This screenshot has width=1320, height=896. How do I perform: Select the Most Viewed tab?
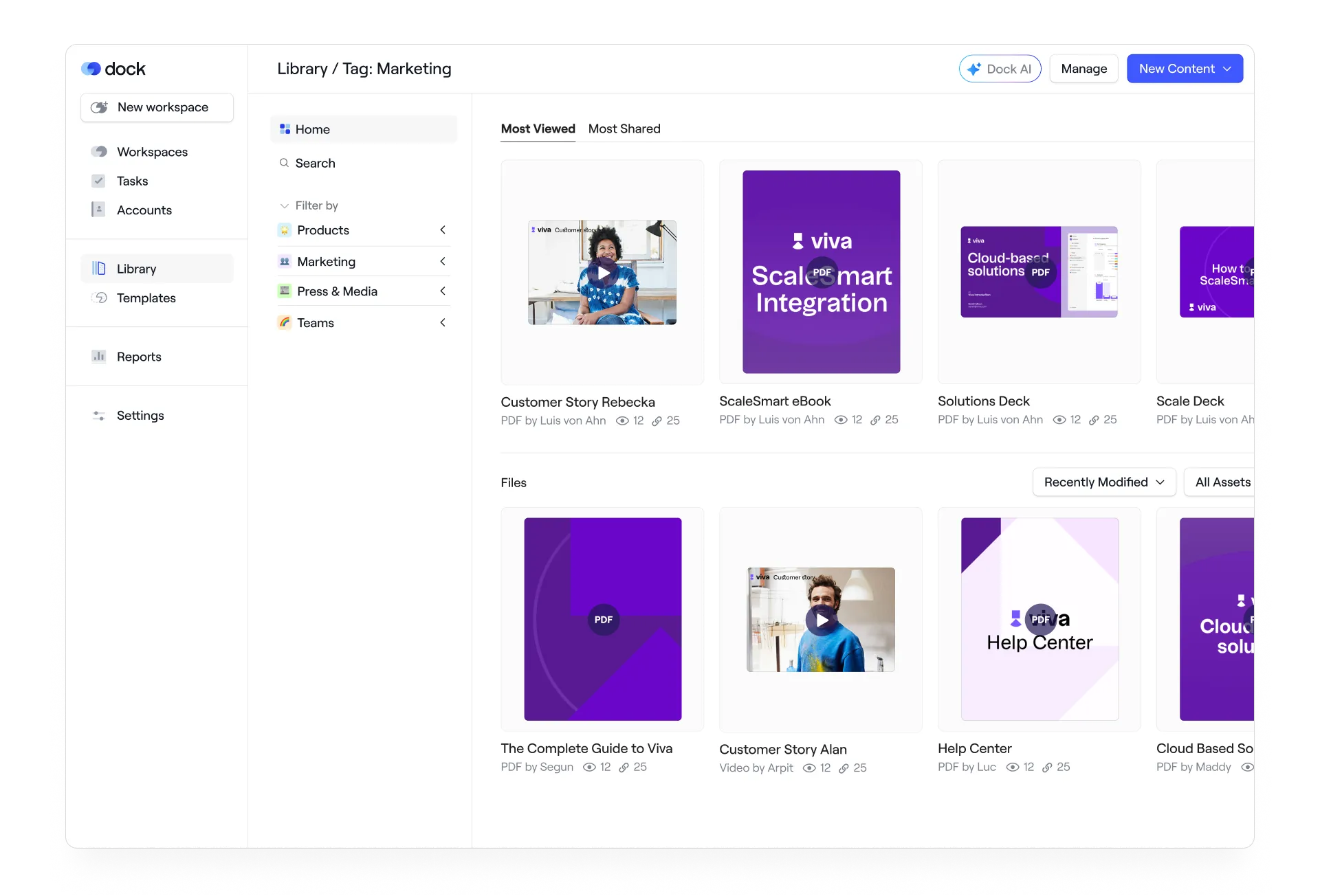point(538,128)
